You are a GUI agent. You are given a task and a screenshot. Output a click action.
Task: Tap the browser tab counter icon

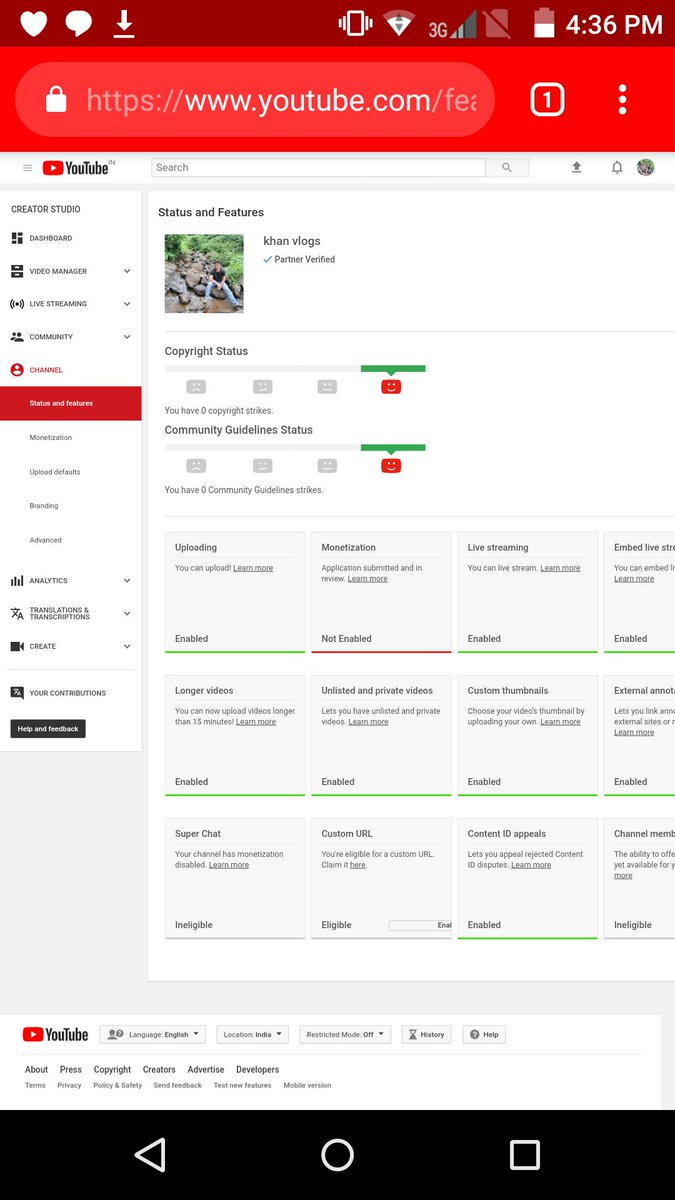coord(547,99)
